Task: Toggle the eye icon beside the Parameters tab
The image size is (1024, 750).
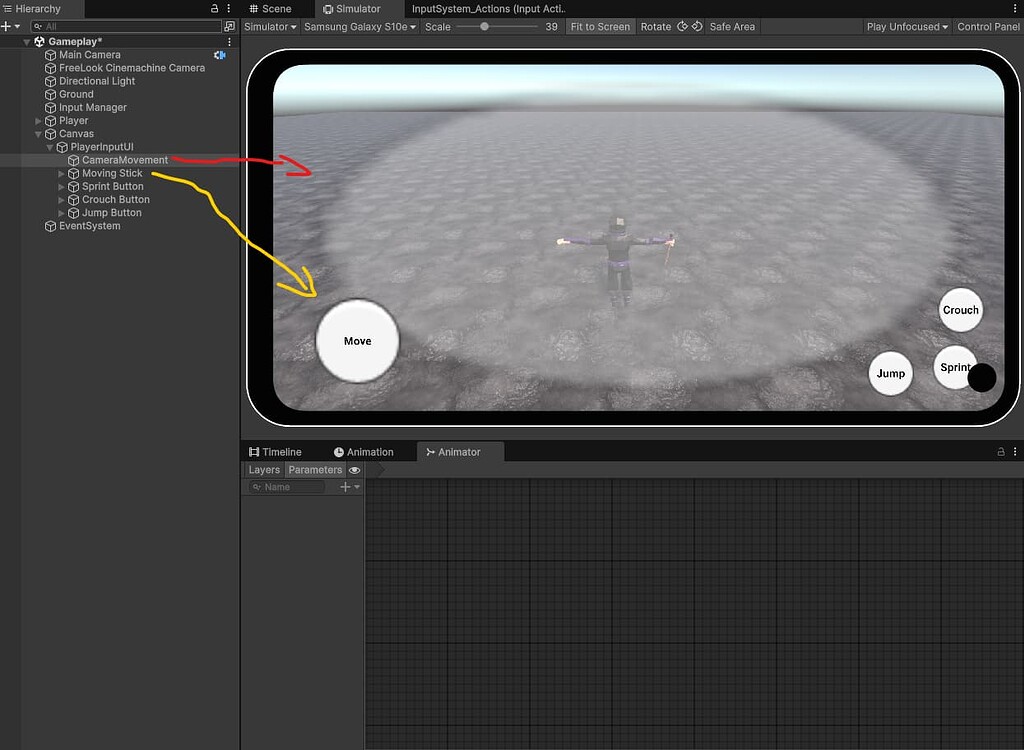Action: pos(354,469)
